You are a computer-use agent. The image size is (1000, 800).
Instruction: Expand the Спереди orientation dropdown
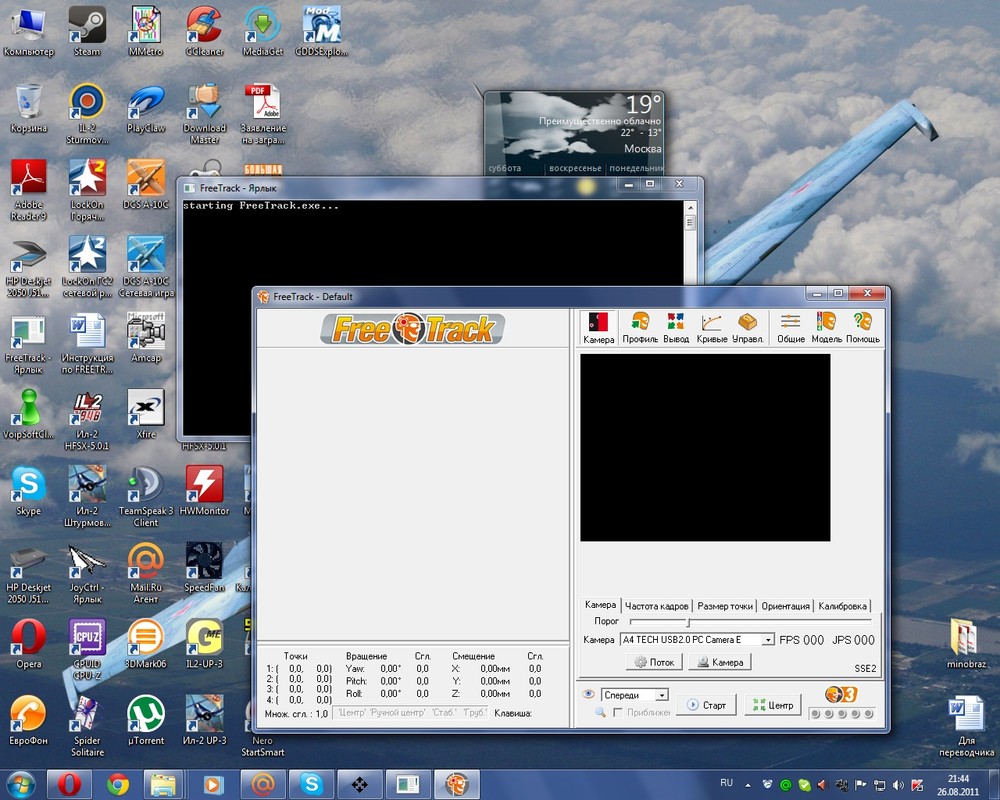tap(660, 695)
